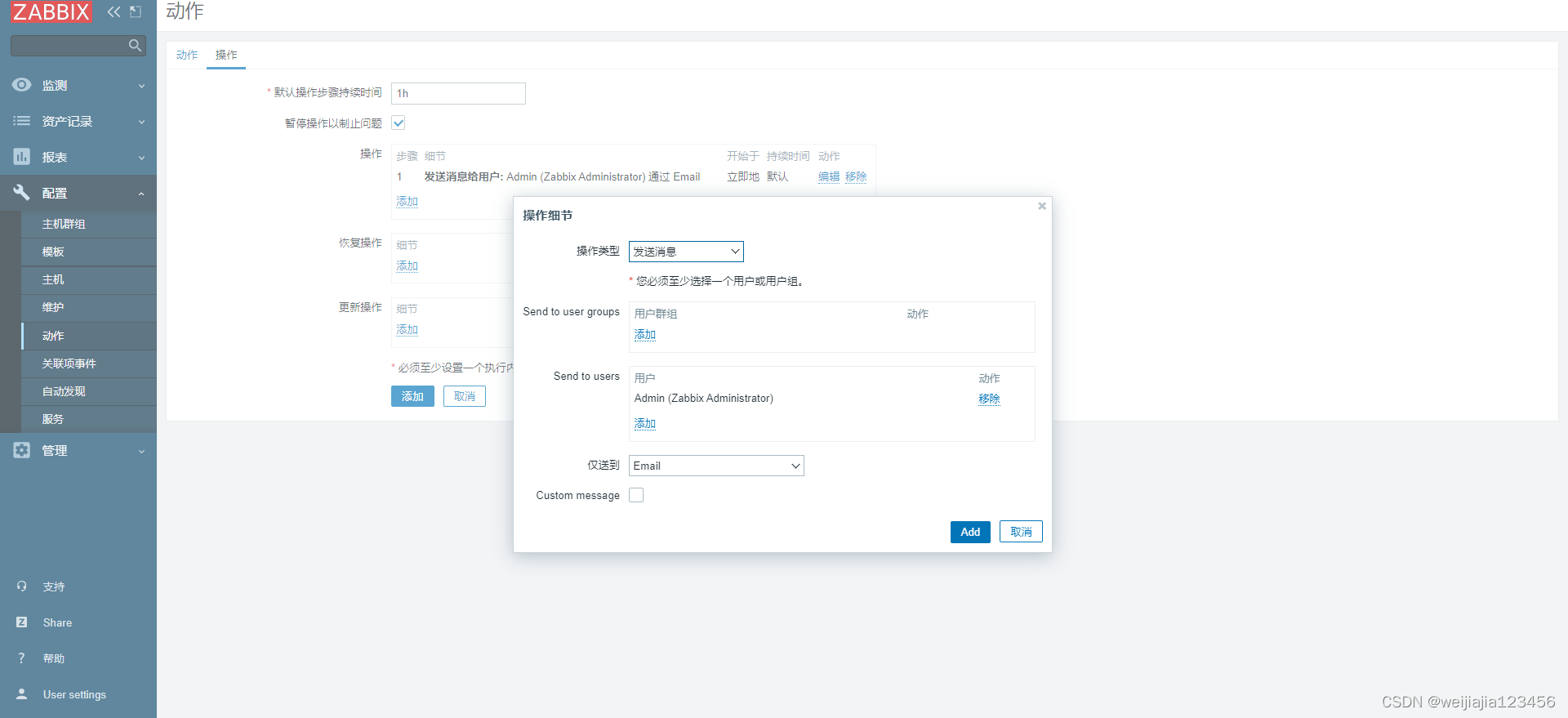
Task: Click the search magnifier icon
Action: coord(135,46)
